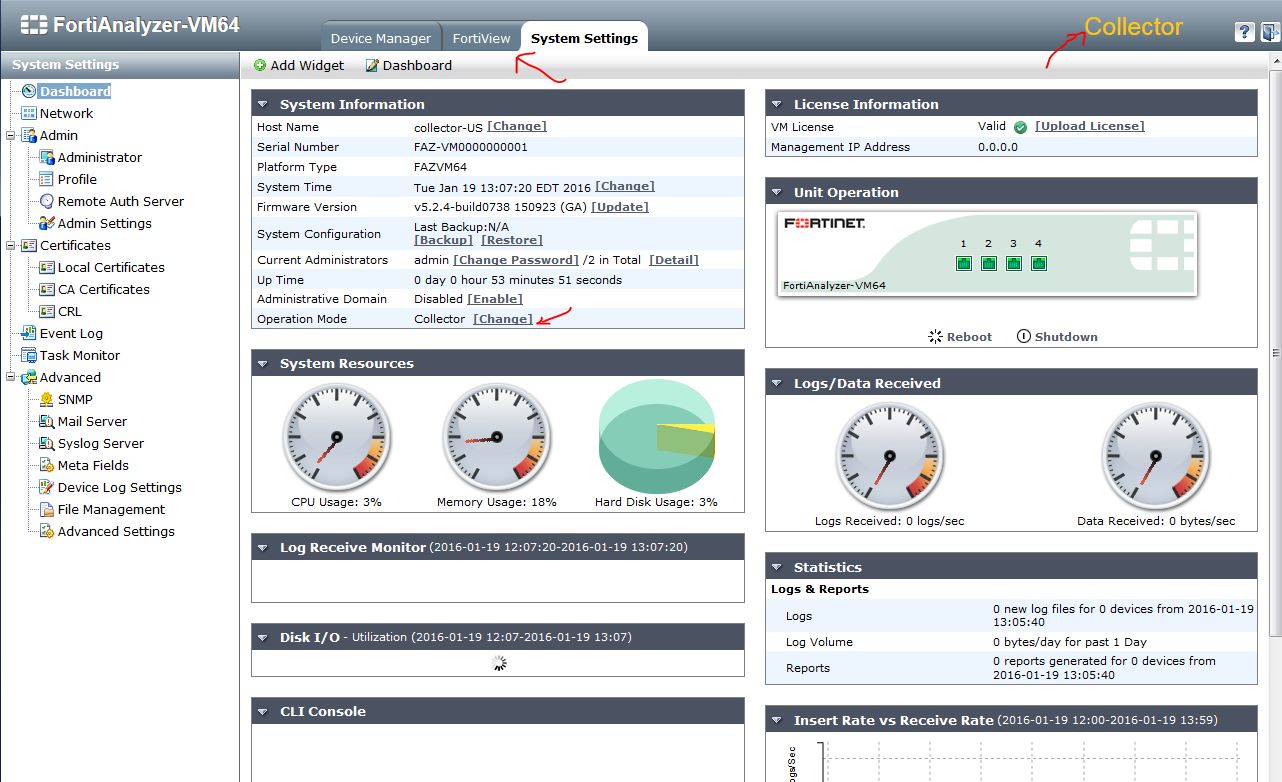Click the Advanced Settings icon
This screenshot has height=782, width=1282.
coord(46,531)
